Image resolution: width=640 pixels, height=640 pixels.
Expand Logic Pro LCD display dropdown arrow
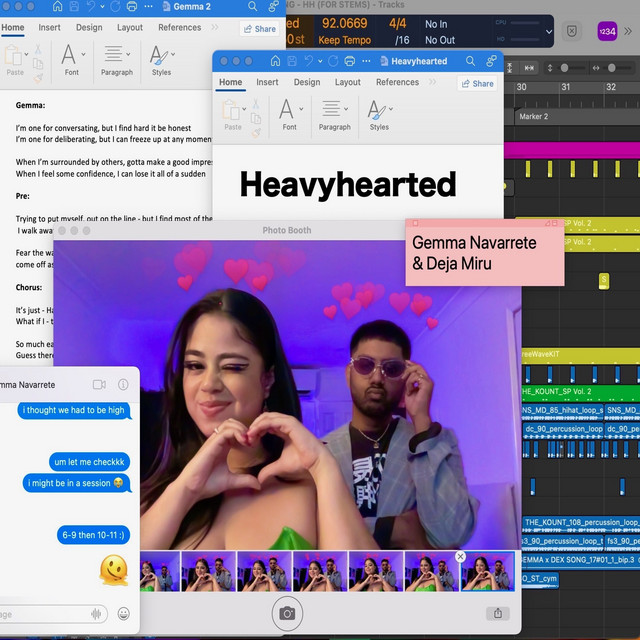549,31
